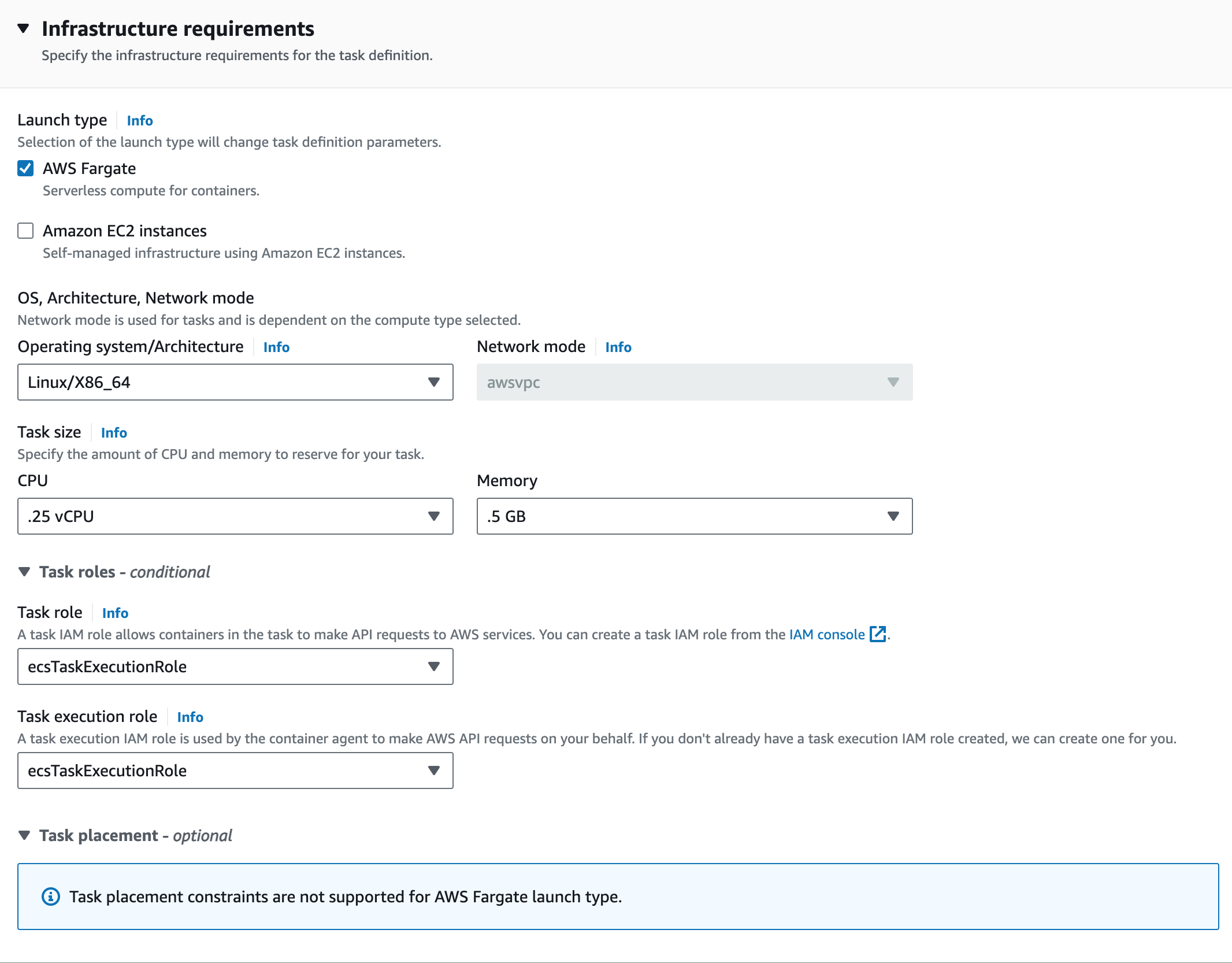Click the AWS Fargate label text
This screenshot has width=1232, height=963.
(90, 168)
